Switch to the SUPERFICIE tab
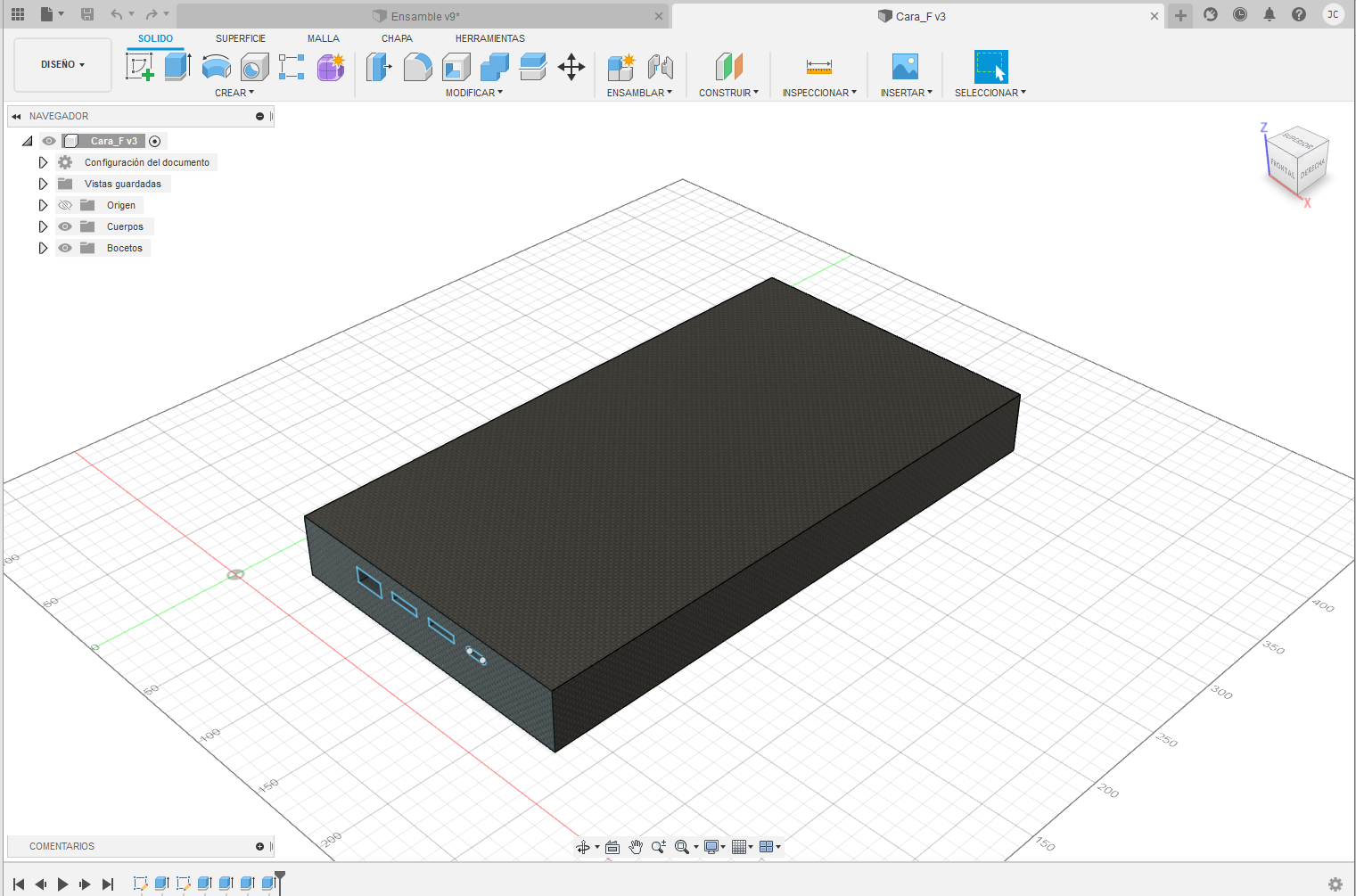The image size is (1356, 896). click(241, 38)
